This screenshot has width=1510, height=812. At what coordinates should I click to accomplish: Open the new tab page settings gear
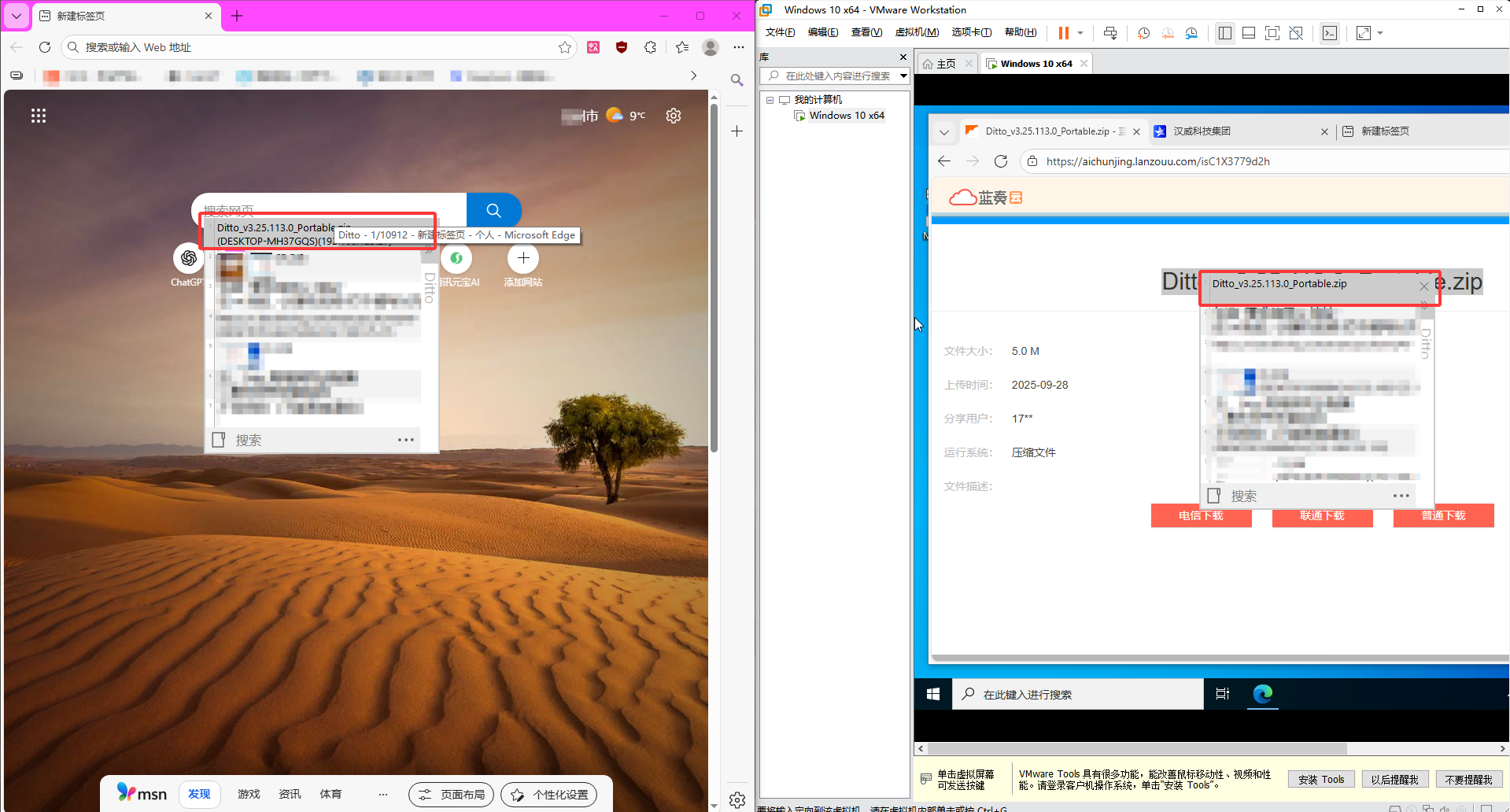point(674,116)
